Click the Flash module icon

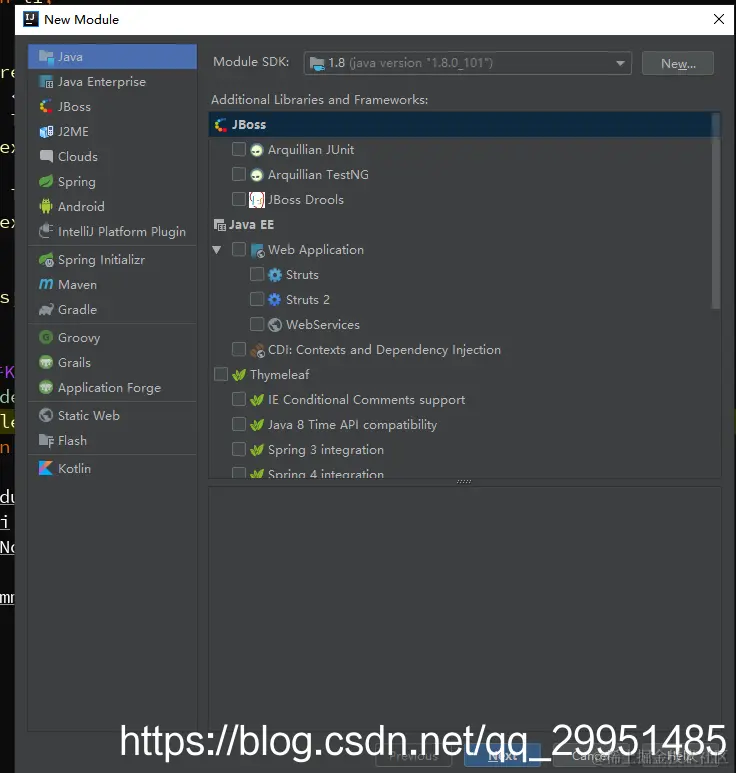click(46, 440)
